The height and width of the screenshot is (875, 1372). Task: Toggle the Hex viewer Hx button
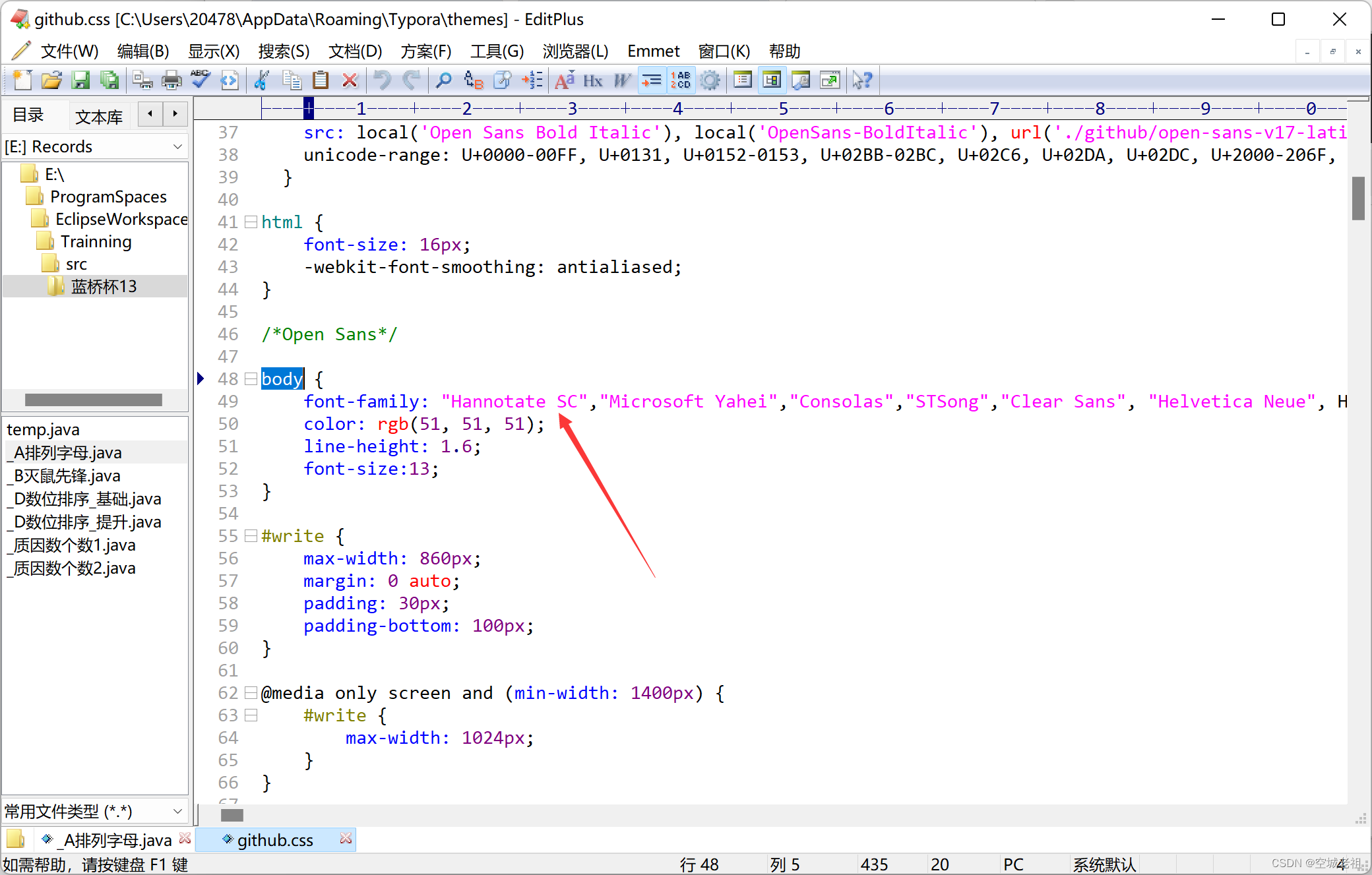coord(592,80)
